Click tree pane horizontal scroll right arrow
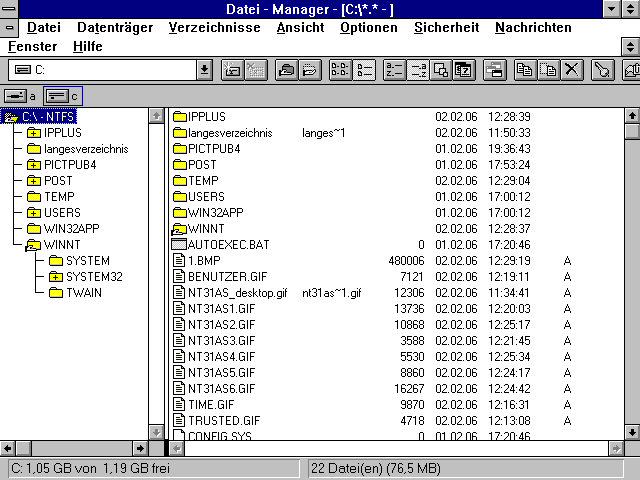The width and height of the screenshot is (640, 480). 140,449
